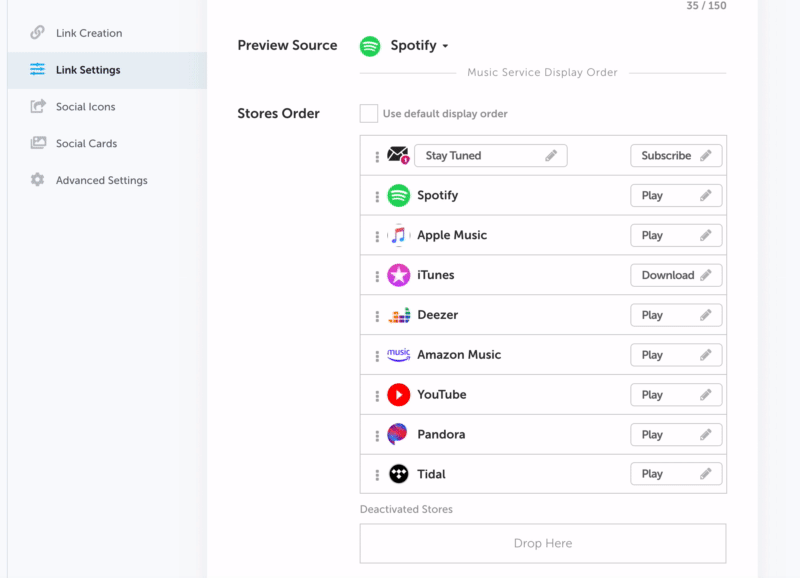Select the Link Settings sidebar item
The image size is (800, 578).
pos(107,70)
